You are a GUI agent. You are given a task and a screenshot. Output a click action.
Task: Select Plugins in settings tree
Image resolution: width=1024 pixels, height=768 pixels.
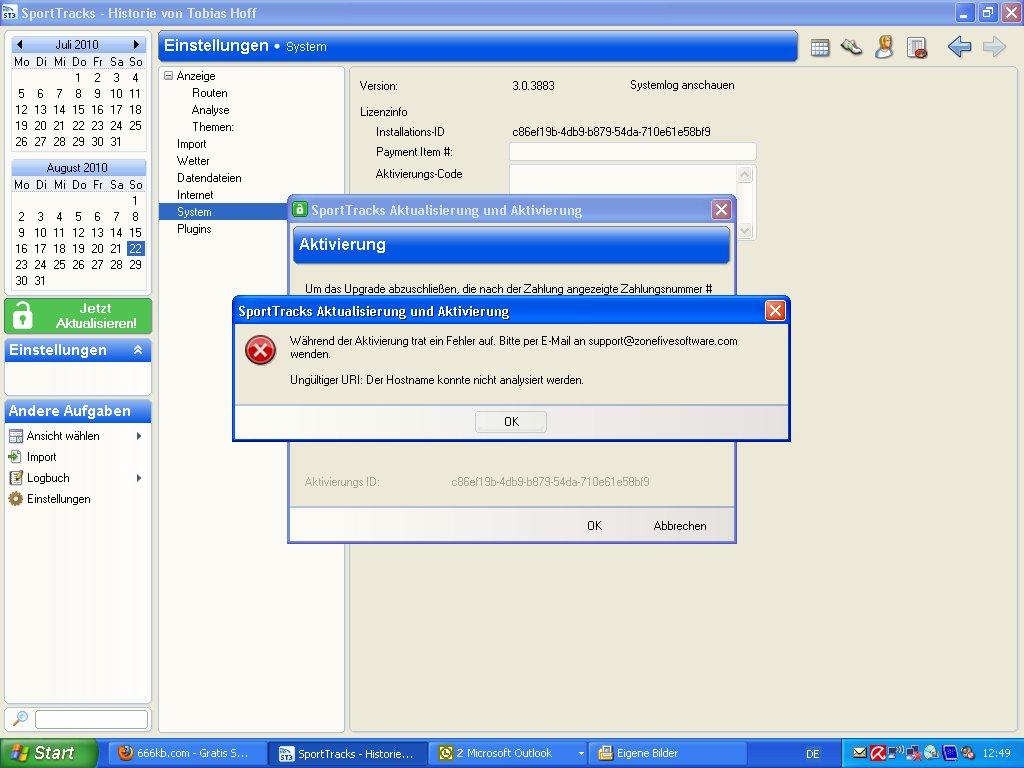194,229
